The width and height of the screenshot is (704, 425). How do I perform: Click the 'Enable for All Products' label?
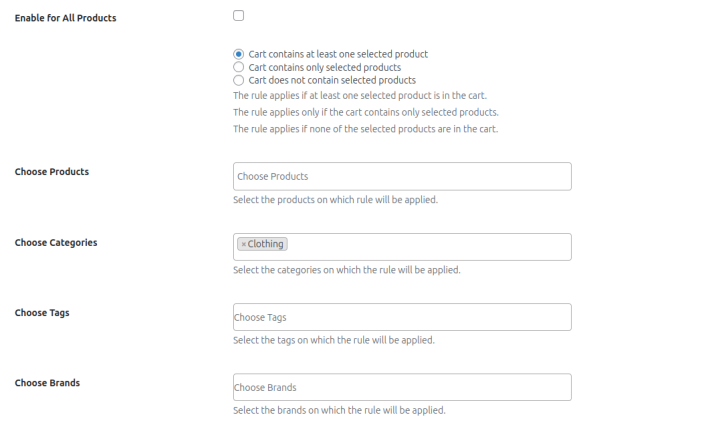click(65, 18)
